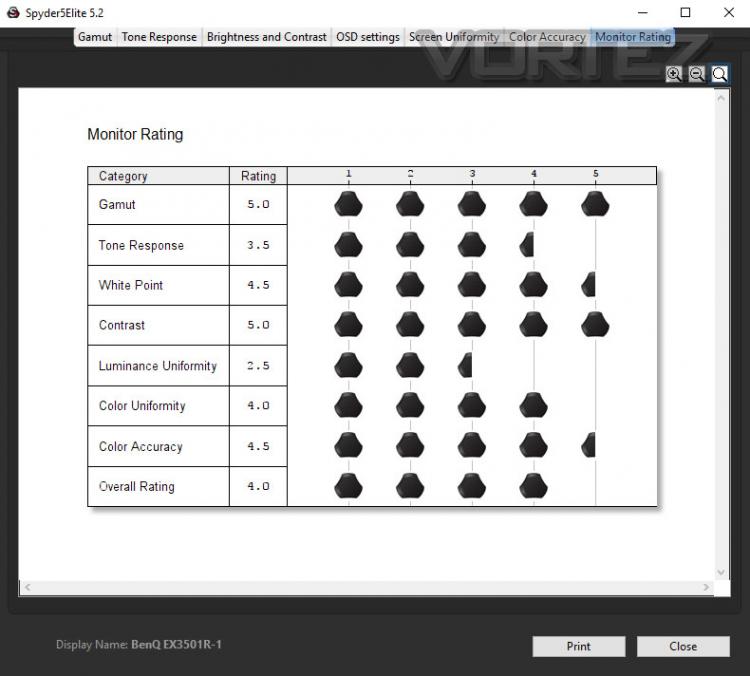Open the Tone Response tab
The height and width of the screenshot is (676, 750).
point(159,37)
